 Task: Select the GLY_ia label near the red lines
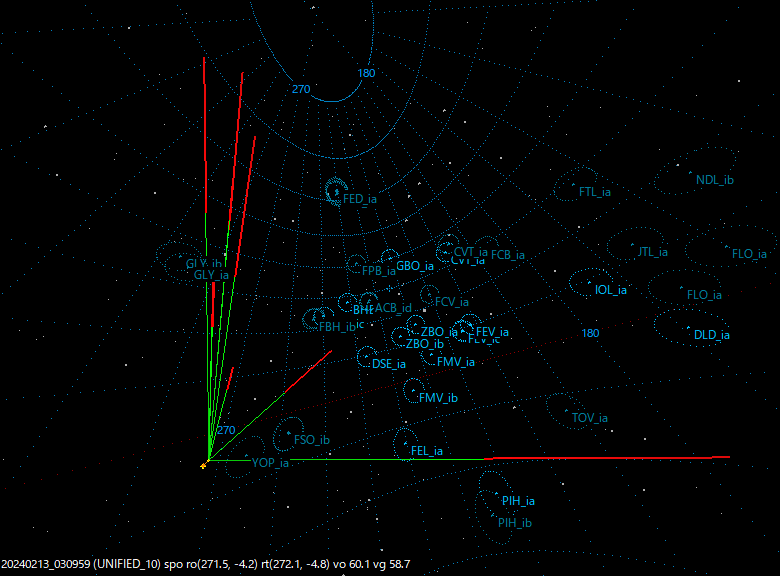[211, 275]
